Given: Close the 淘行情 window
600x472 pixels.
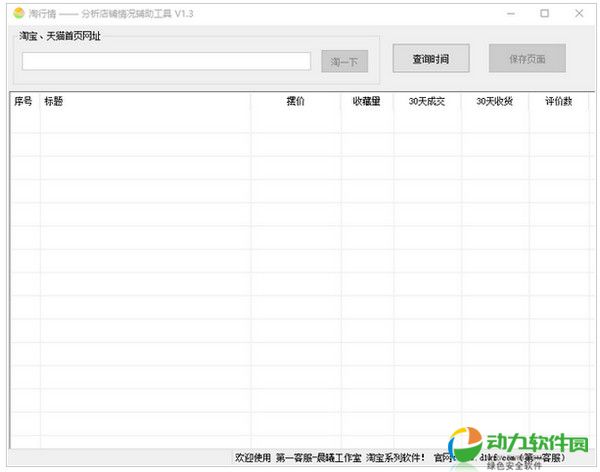Looking at the screenshot, I should pos(578,13).
